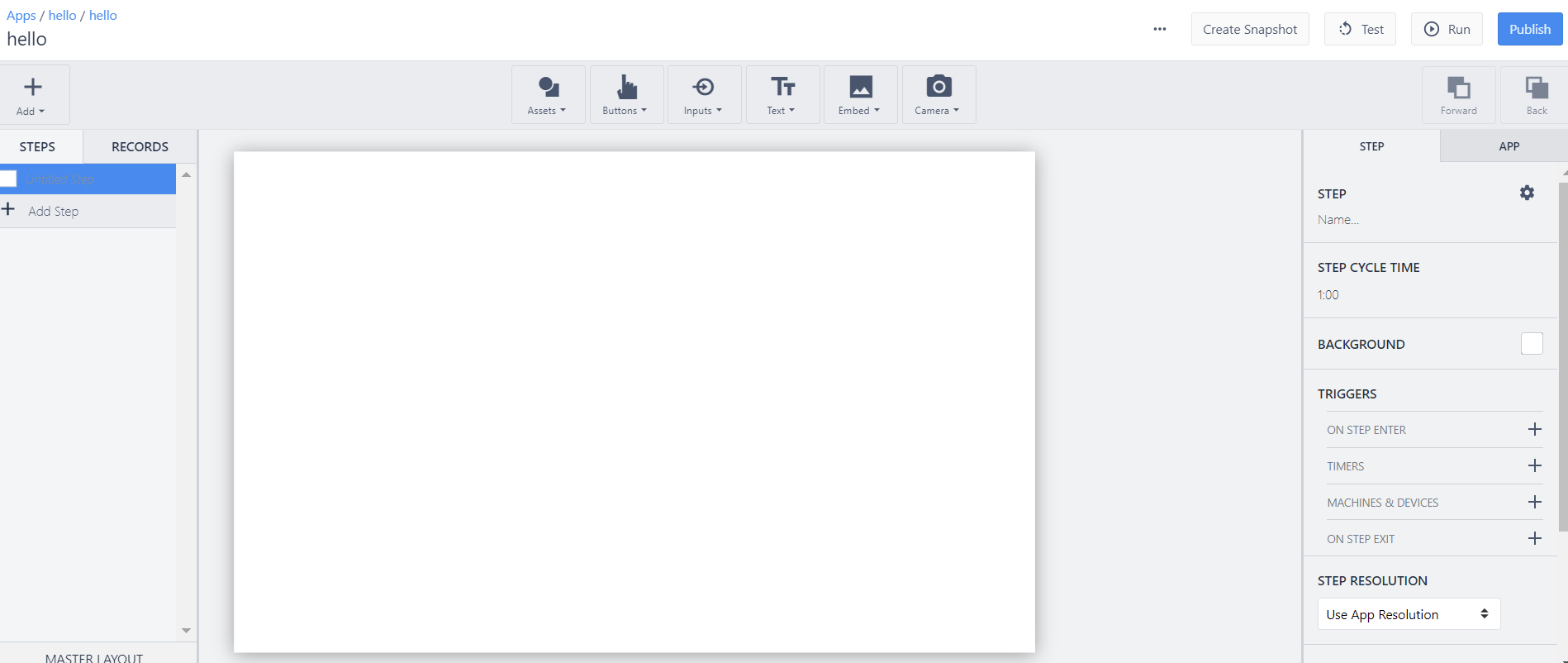1568x663 pixels.
Task: Click Create Snapshot button
Action: (1250, 29)
